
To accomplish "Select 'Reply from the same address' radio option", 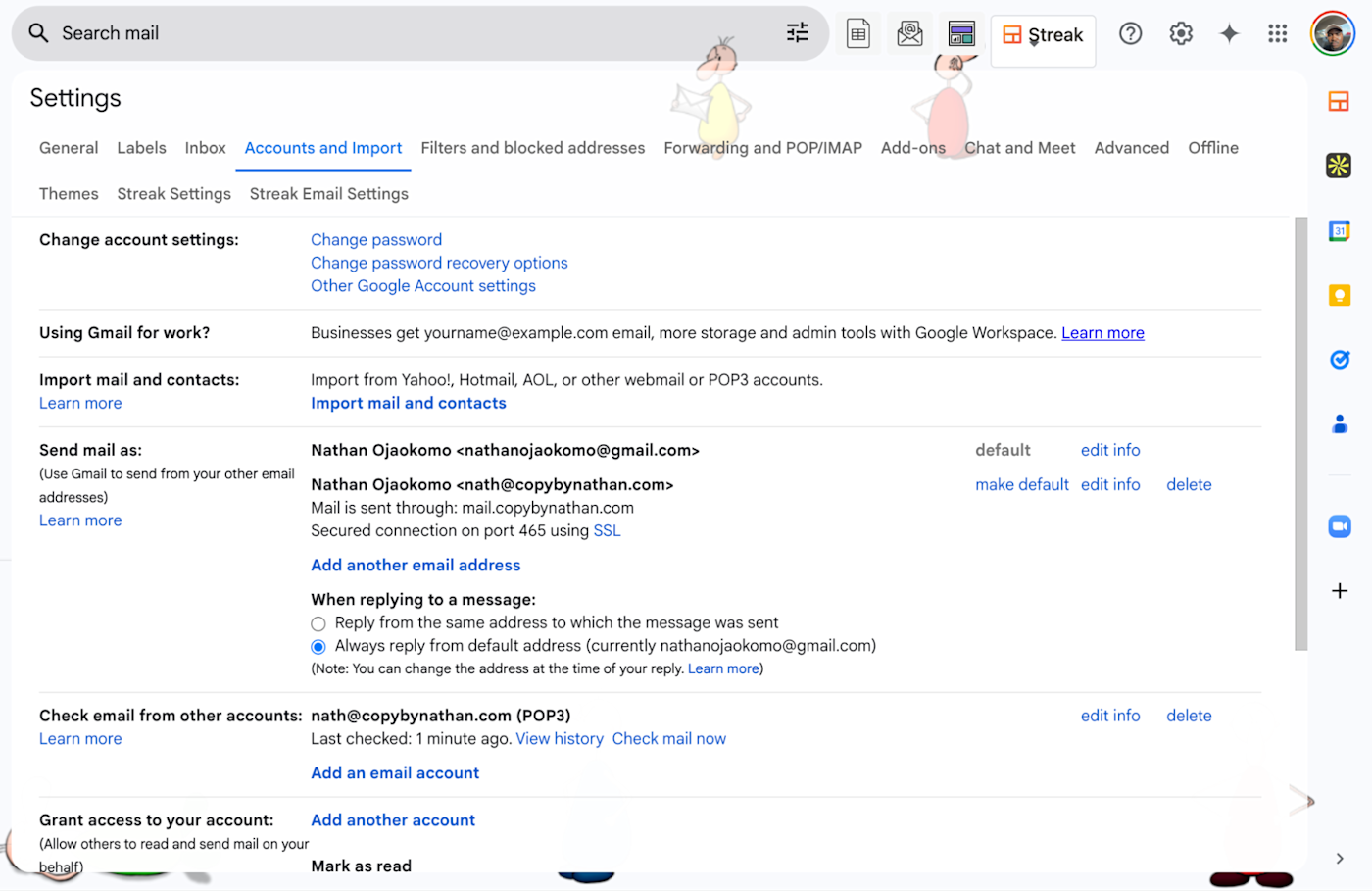I will point(318,624).
